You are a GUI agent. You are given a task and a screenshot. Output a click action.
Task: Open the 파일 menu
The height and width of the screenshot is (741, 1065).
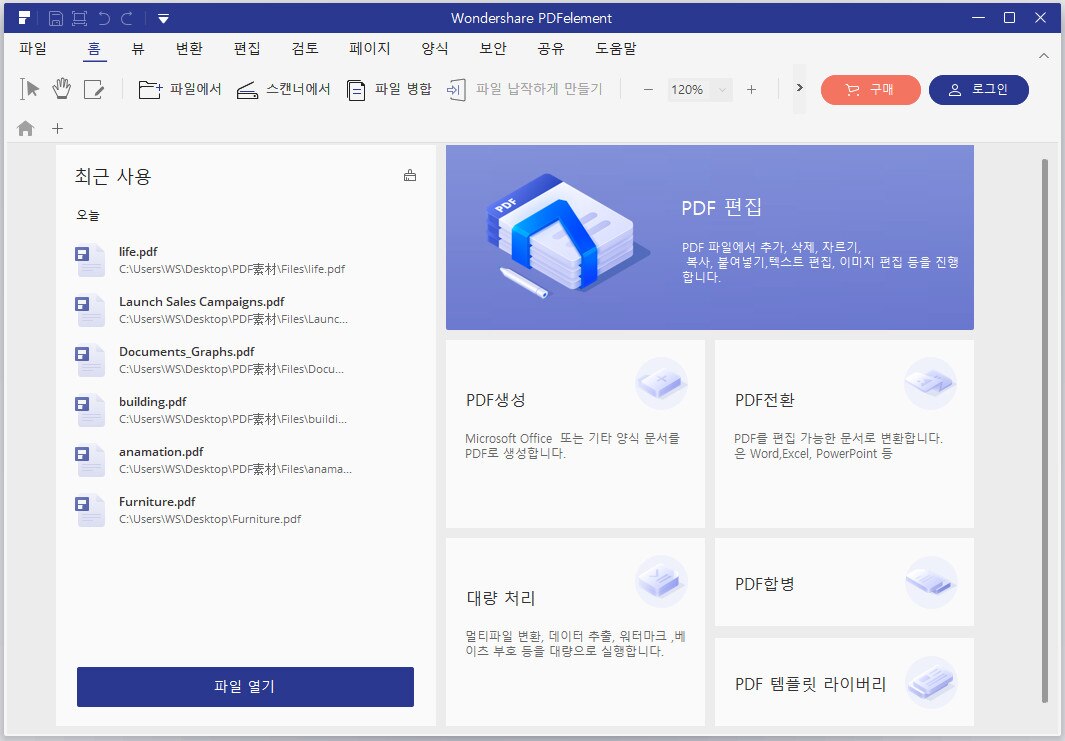click(x=33, y=48)
